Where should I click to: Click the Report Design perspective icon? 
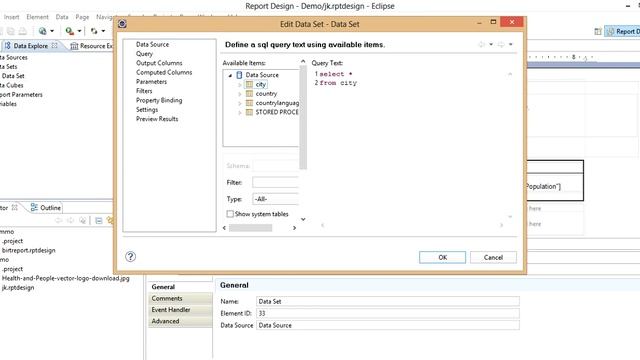point(610,31)
